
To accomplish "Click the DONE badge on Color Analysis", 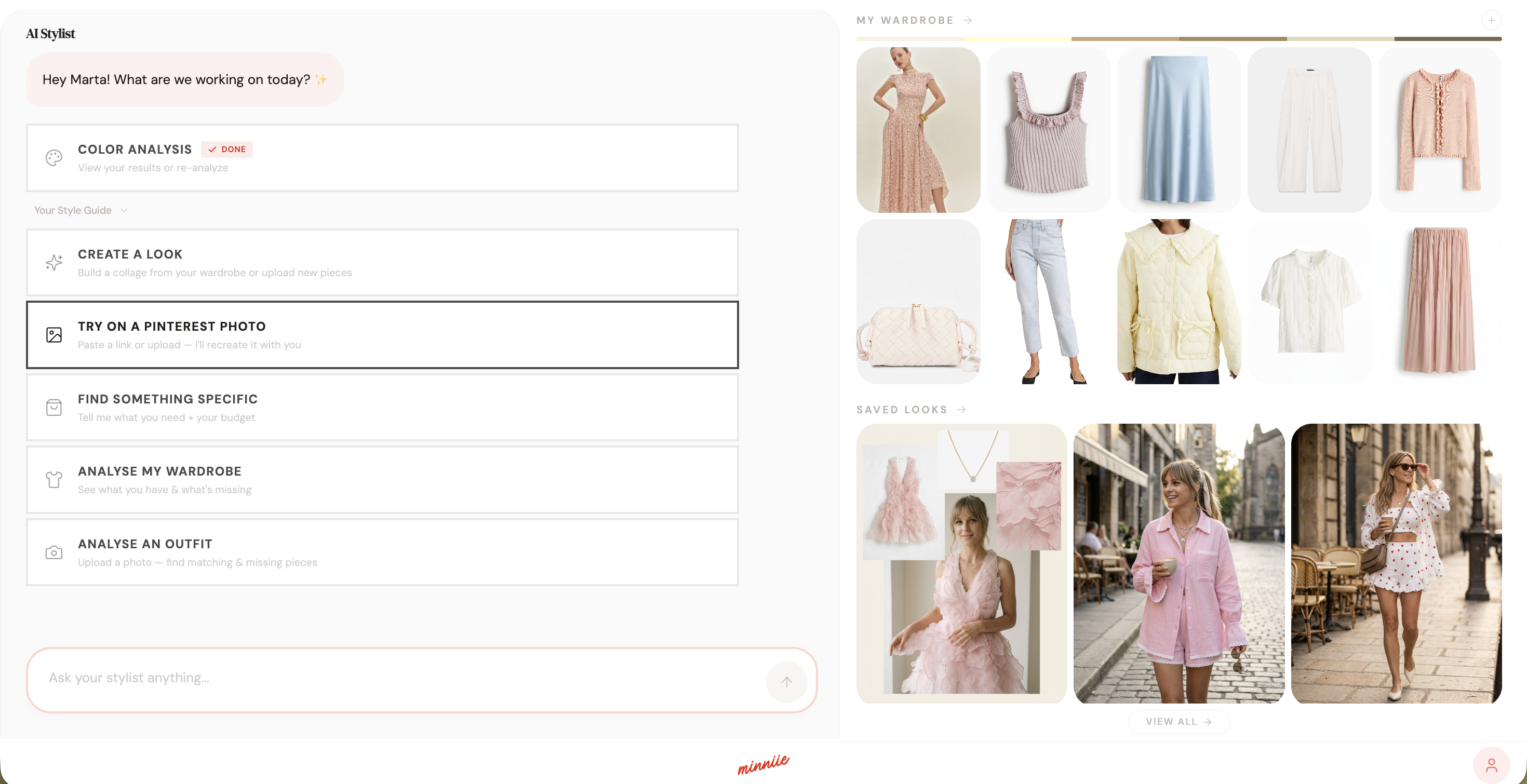I will [227, 150].
